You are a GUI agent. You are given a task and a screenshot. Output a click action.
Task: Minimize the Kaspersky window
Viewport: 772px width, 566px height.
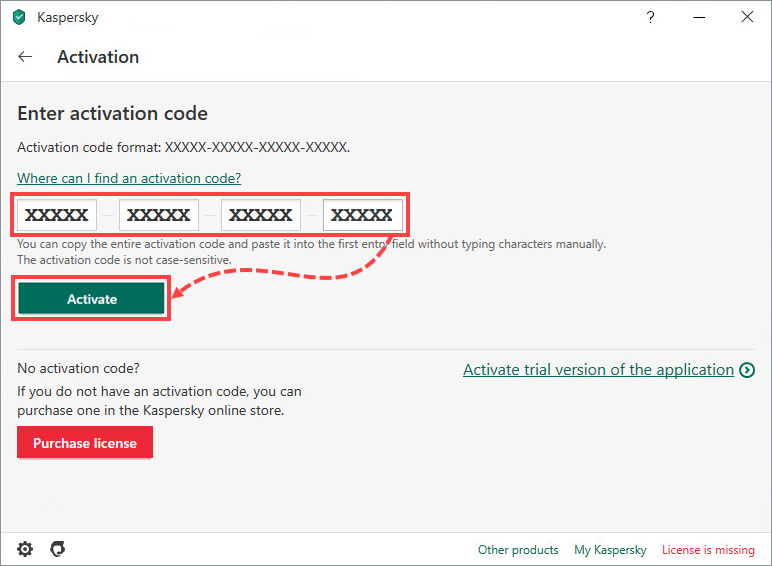[x=699, y=17]
